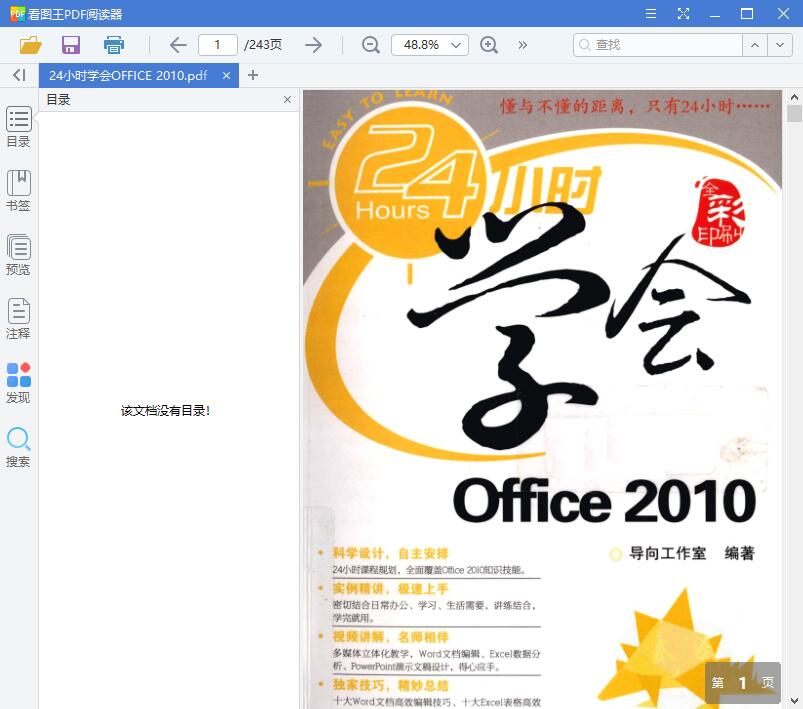
Task: Print the PDF document
Action: [x=114, y=45]
